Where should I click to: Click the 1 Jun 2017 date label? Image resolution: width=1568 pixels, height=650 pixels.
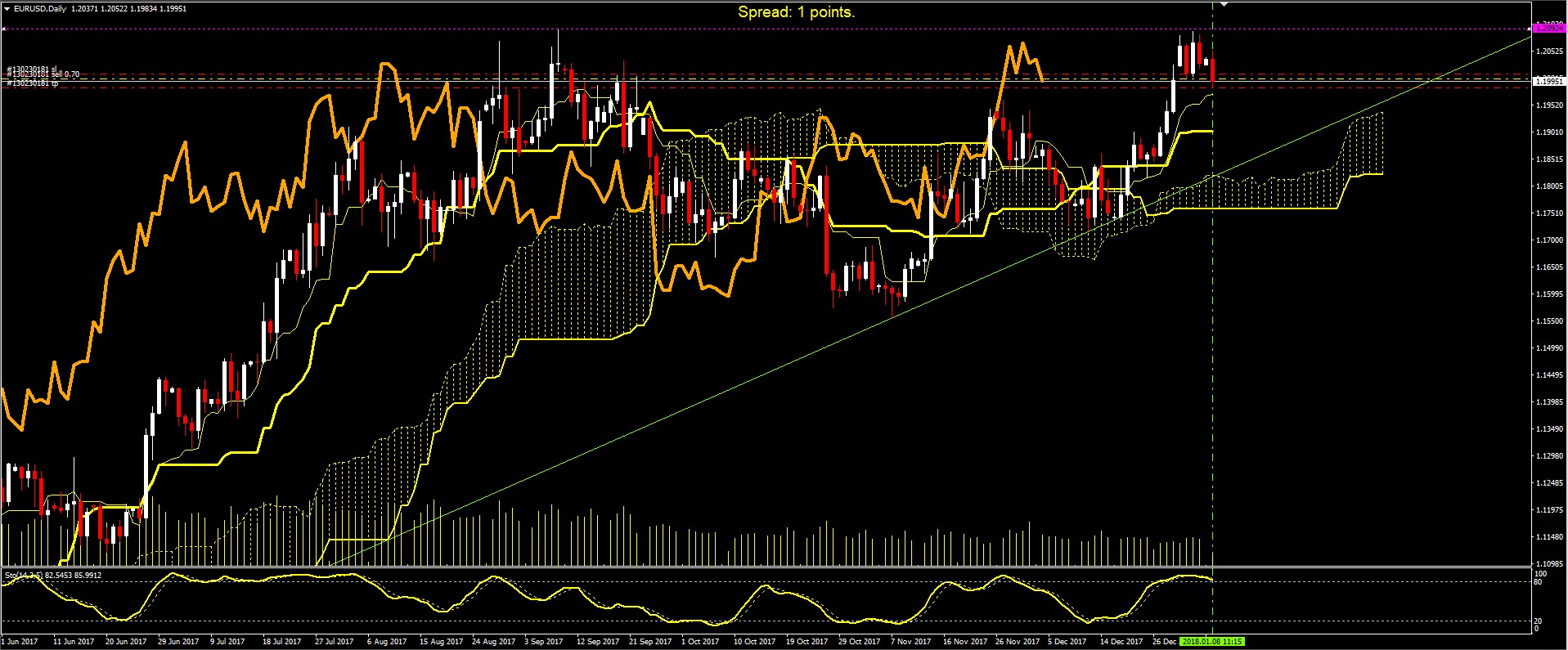[20, 642]
